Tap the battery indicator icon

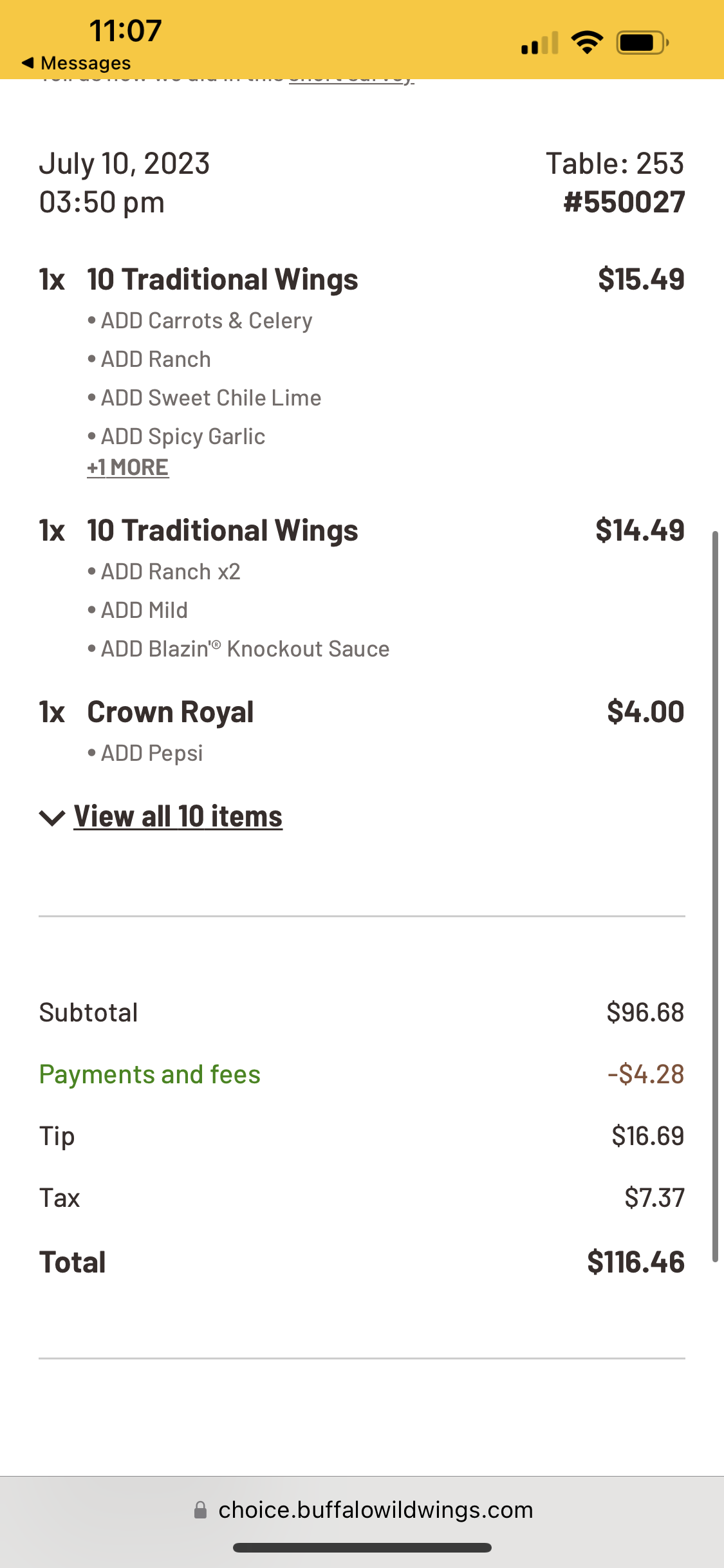pyautogui.click(x=642, y=43)
